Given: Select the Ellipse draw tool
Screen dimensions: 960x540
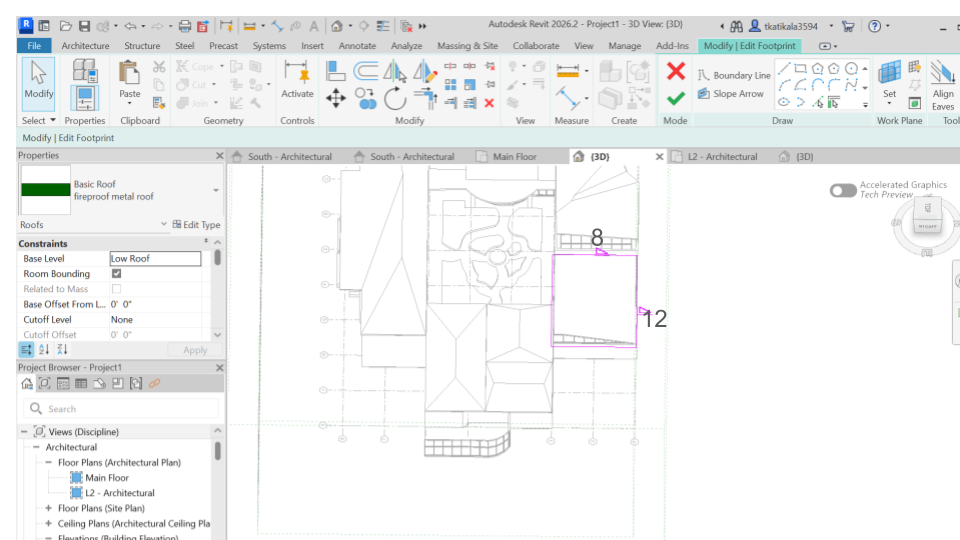Looking at the screenshot, I should 784,102.
